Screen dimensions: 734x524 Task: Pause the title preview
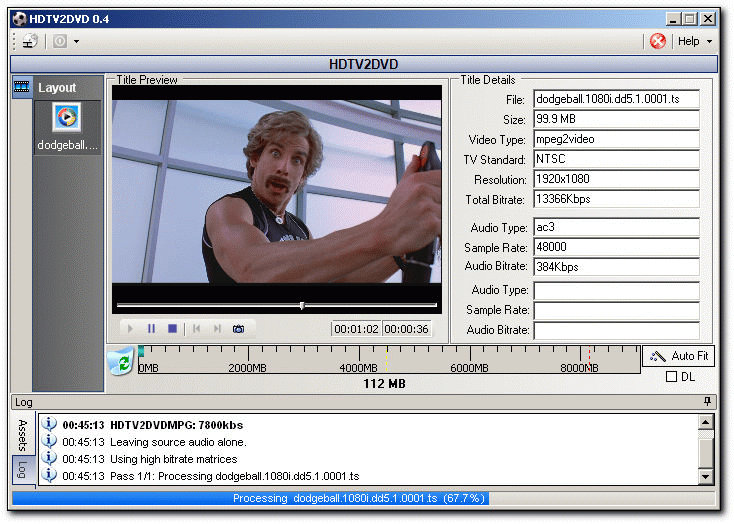coord(151,329)
